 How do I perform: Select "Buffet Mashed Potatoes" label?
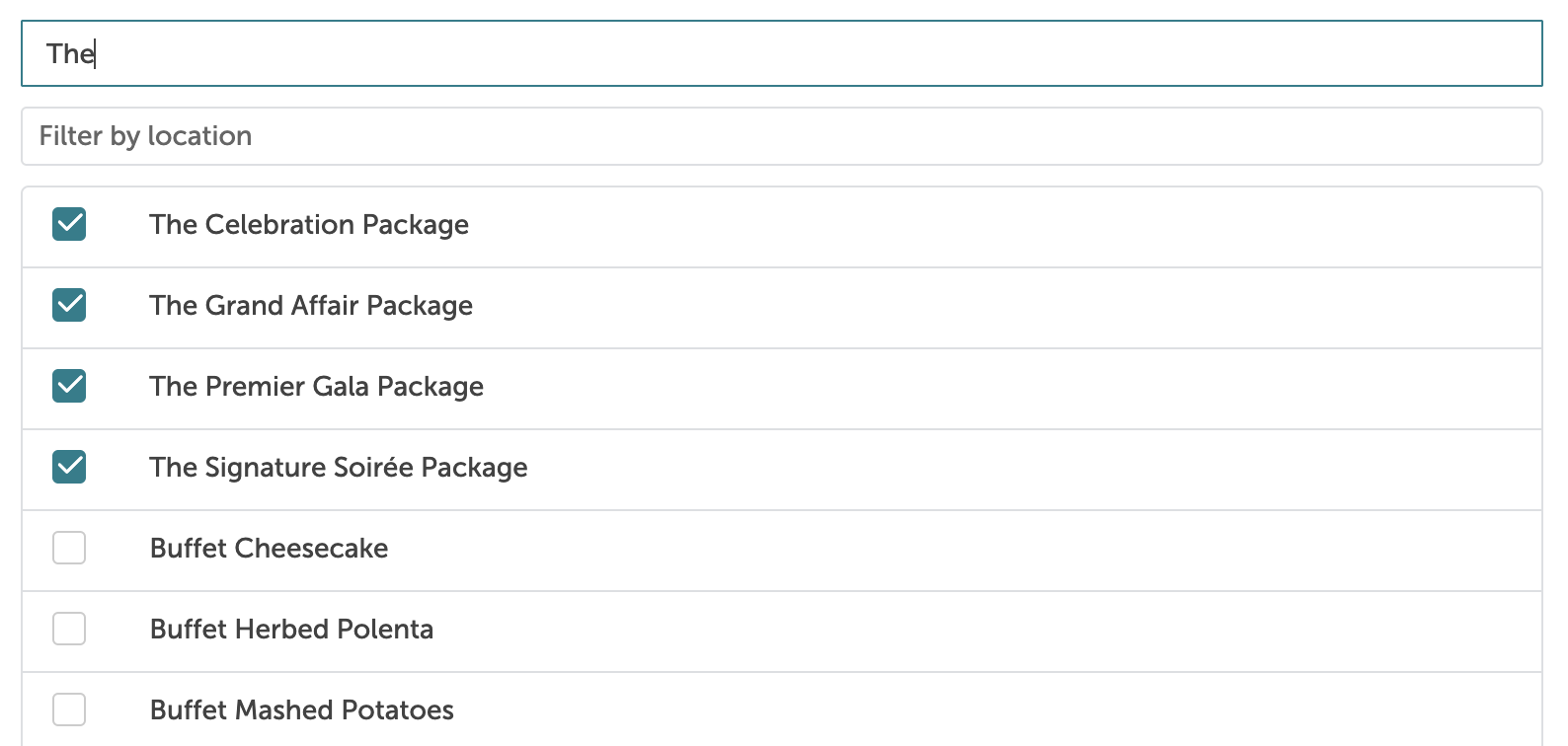click(x=302, y=709)
